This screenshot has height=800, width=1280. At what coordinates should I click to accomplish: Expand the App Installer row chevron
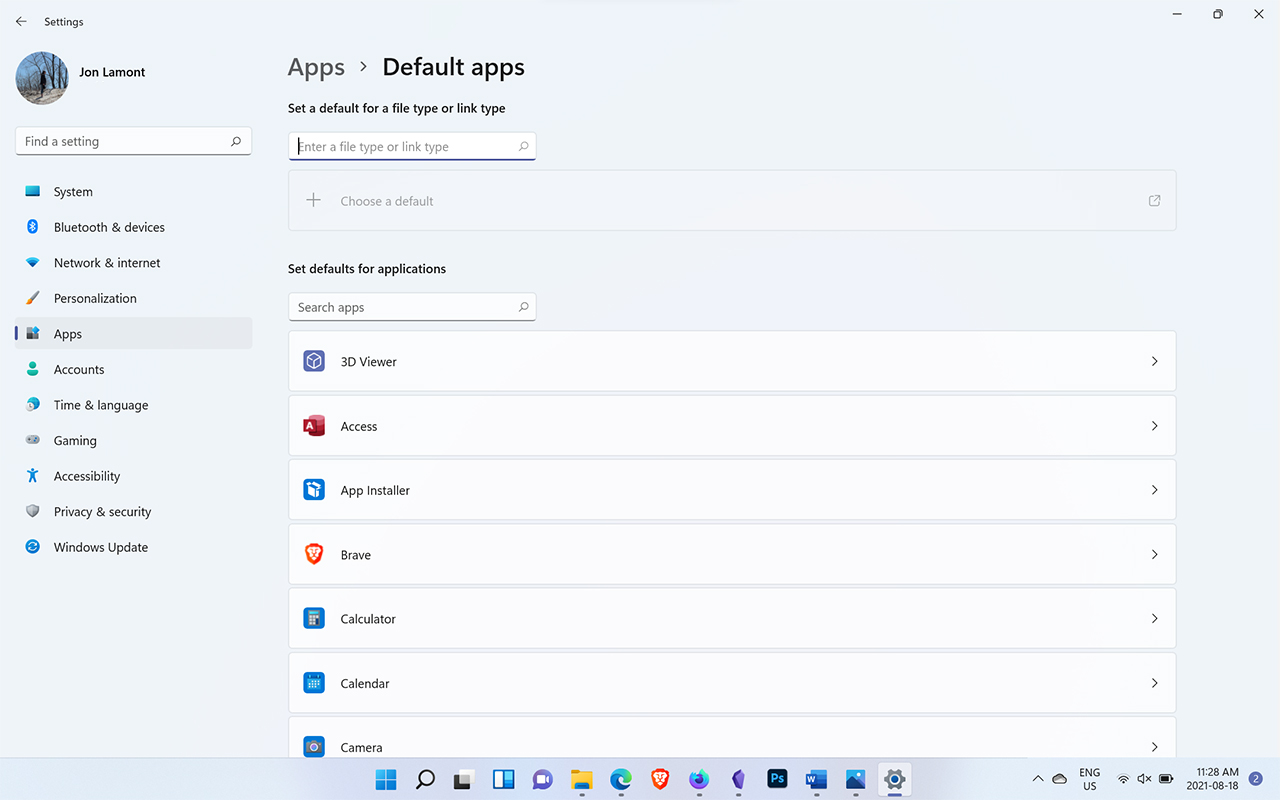(1154, 490)
